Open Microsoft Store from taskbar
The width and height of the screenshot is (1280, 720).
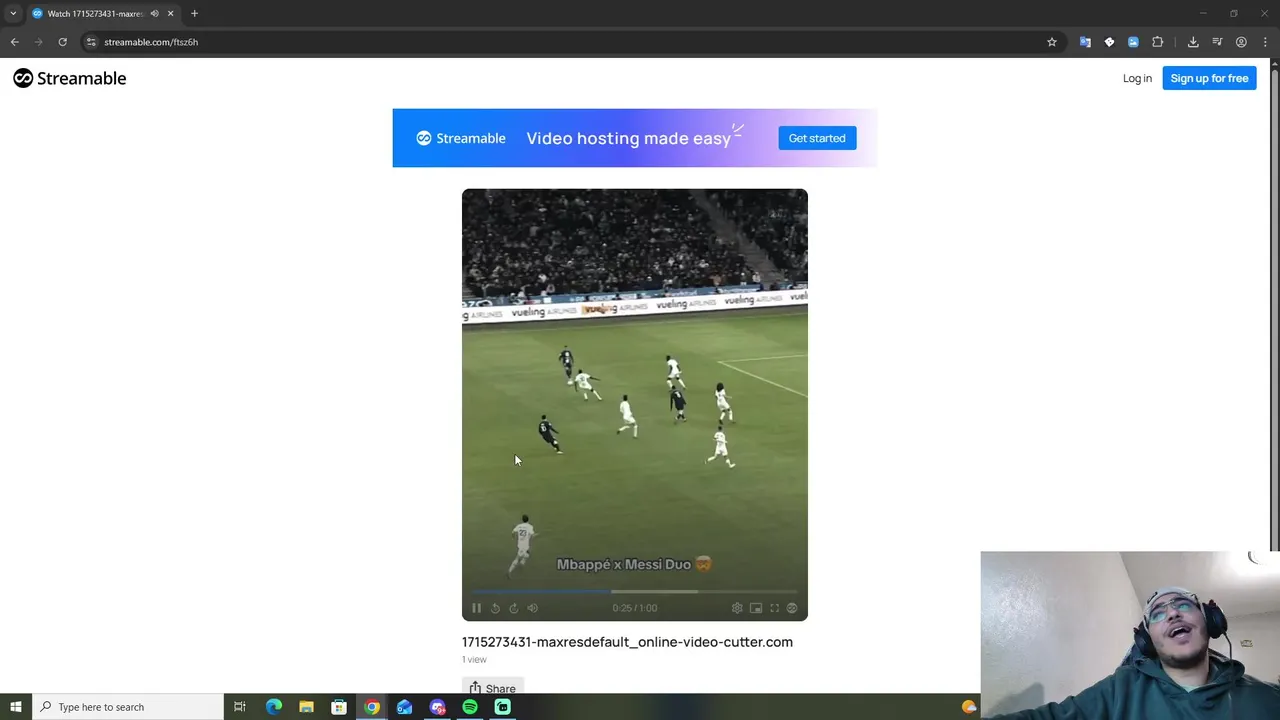click(x=339, y=707)
